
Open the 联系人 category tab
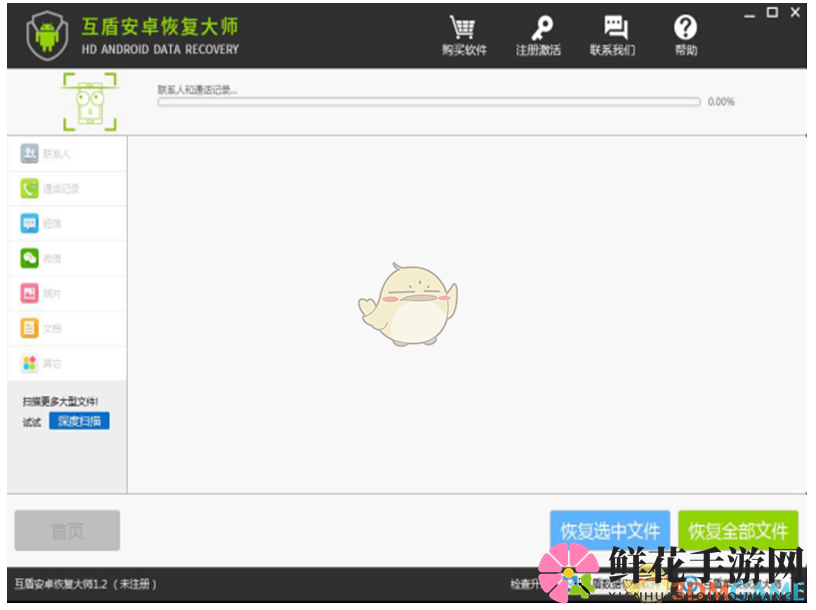tap(67, 154)
